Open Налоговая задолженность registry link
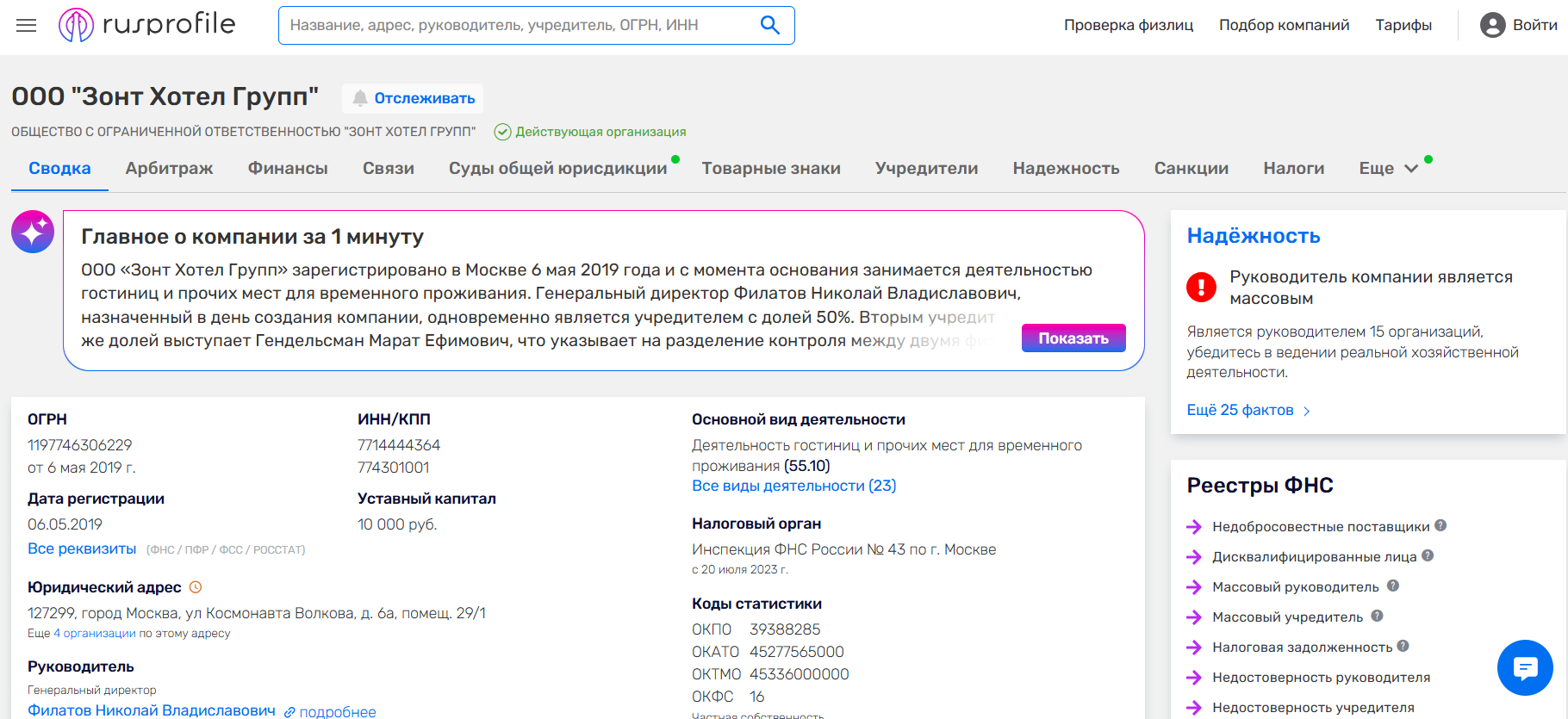The width and height of the screenshot is (1568, 719). (1302, 648)
